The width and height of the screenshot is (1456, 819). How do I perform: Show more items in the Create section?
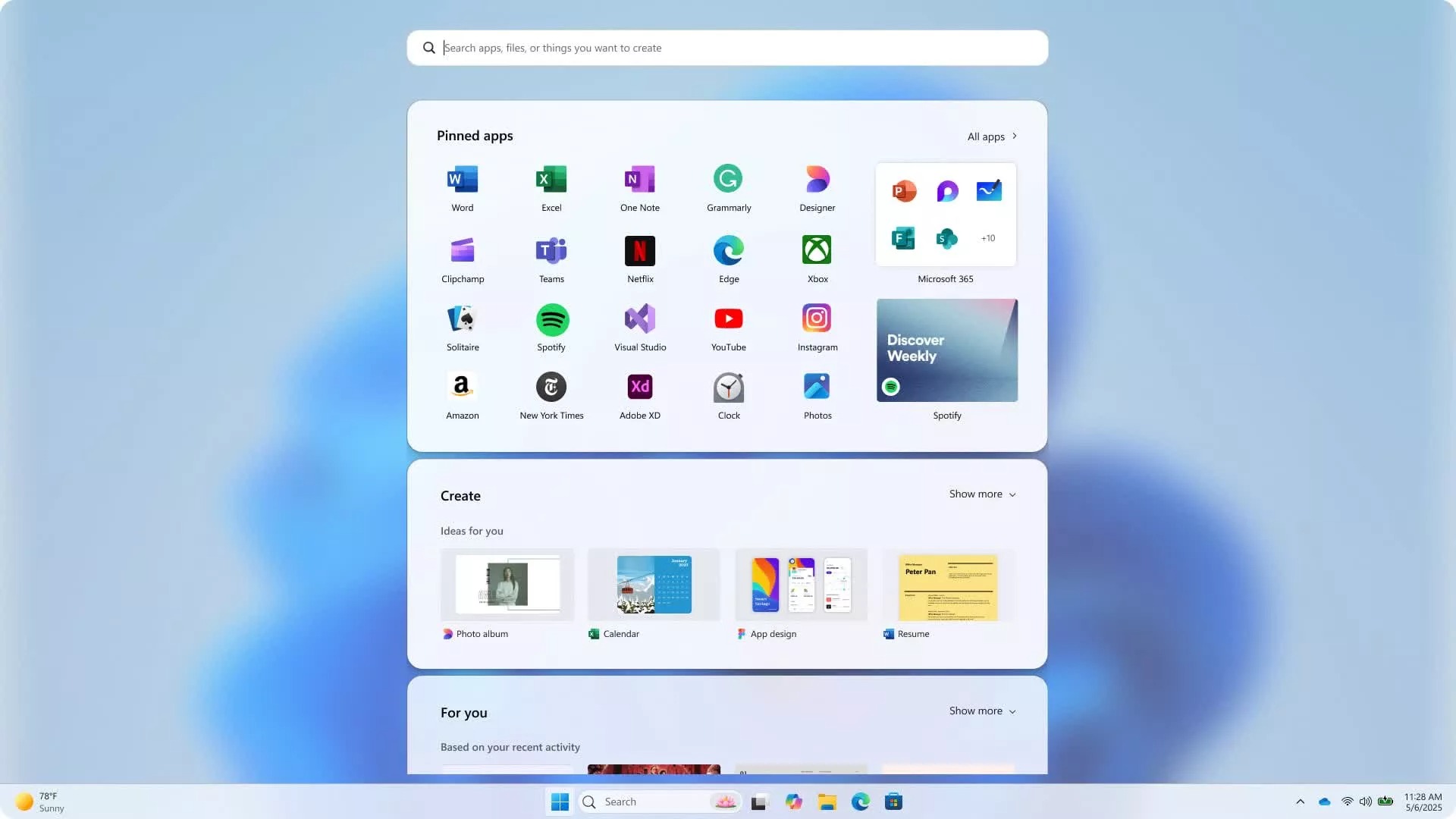pyautogui.click(x=981, y=494)
